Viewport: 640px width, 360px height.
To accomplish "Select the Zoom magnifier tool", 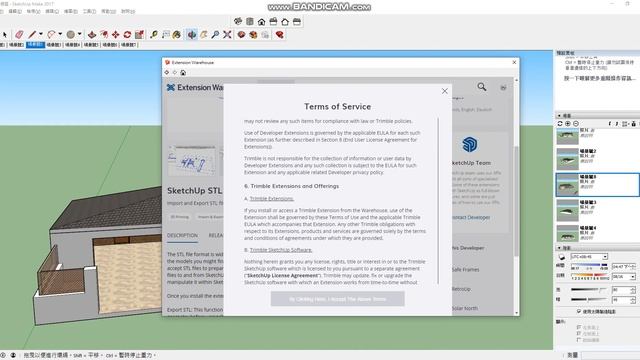I will pos(215,35).
